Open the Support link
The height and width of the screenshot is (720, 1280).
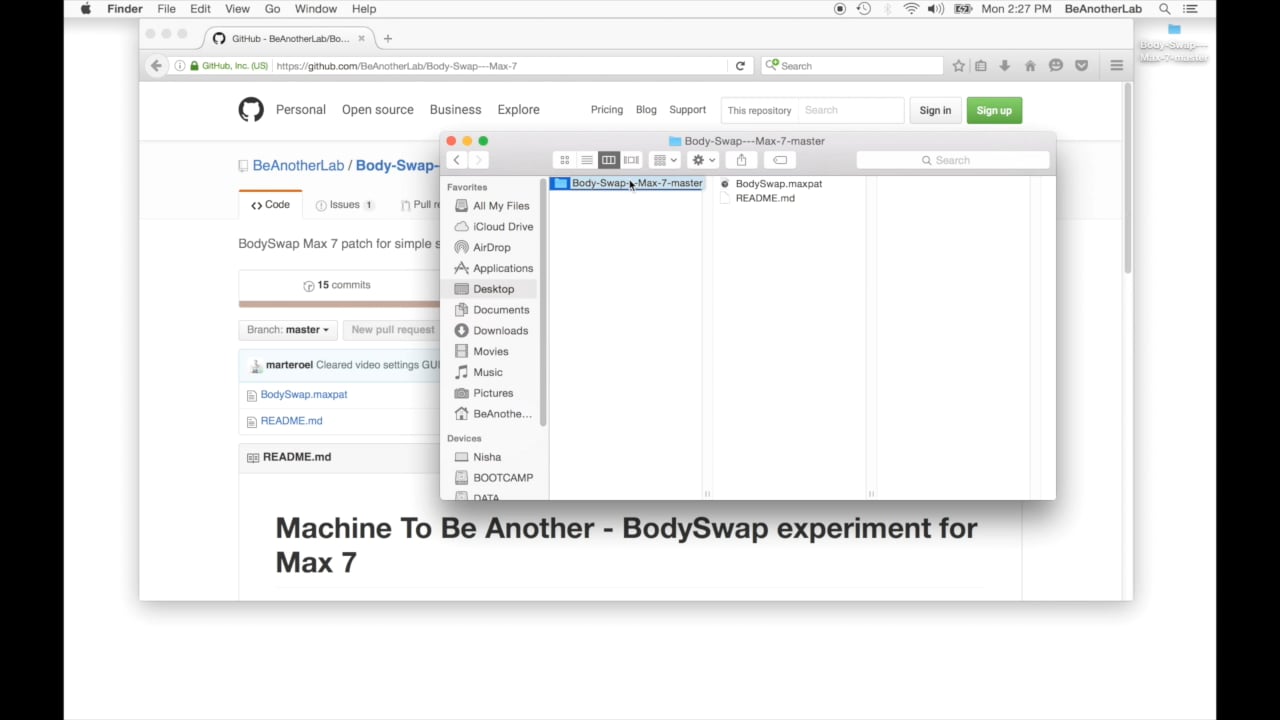click(x=687, y=110)
